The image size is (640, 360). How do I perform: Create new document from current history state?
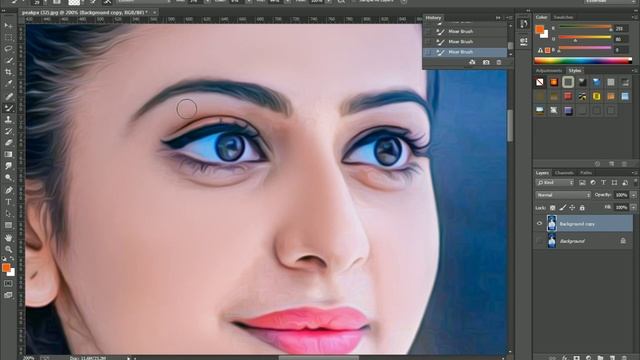(x=472, y=62)
